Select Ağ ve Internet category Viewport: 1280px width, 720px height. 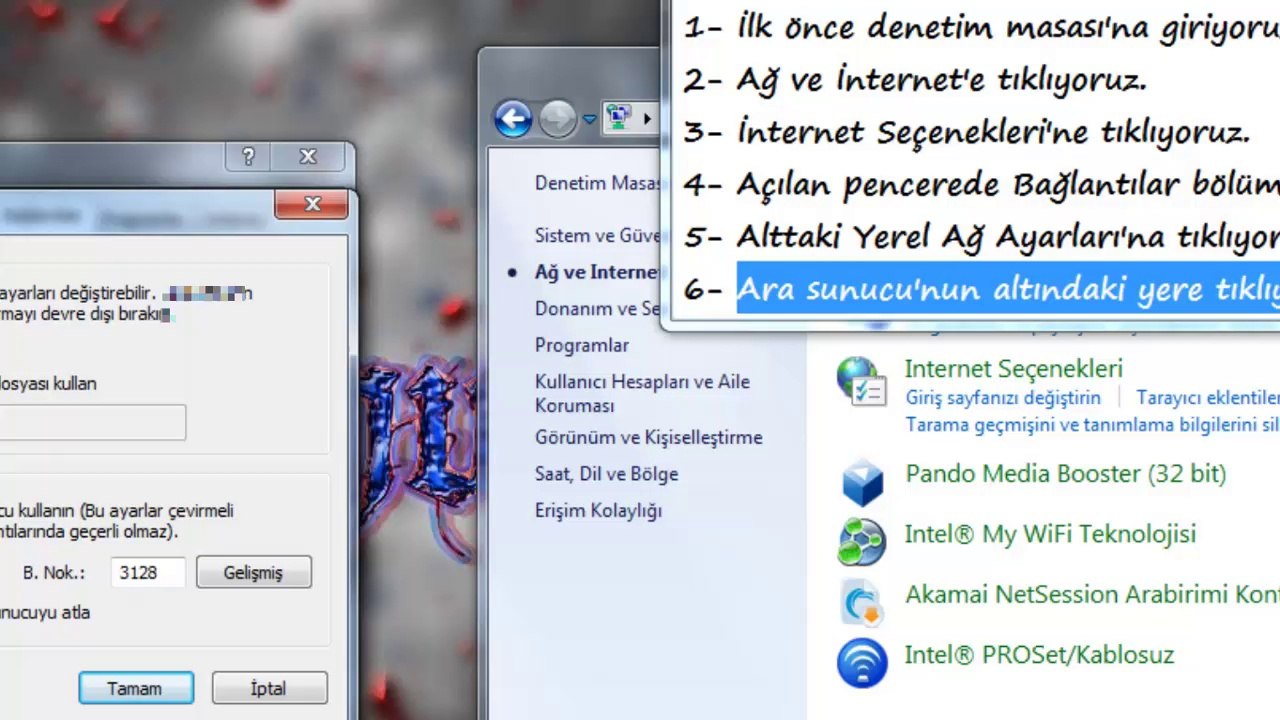(596, 272)
